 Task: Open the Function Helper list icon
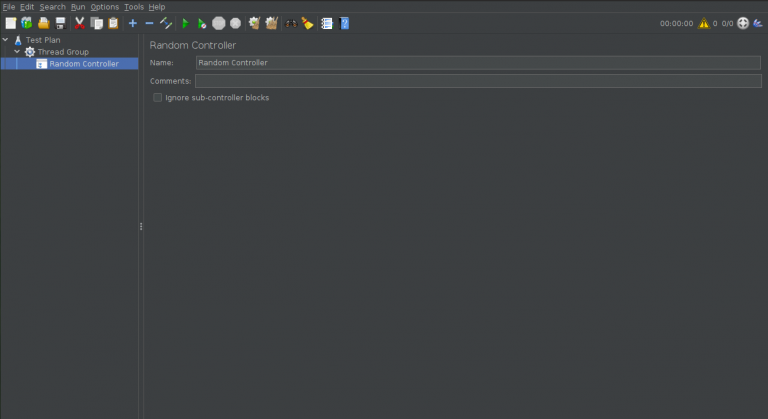(x=327, y=23)
